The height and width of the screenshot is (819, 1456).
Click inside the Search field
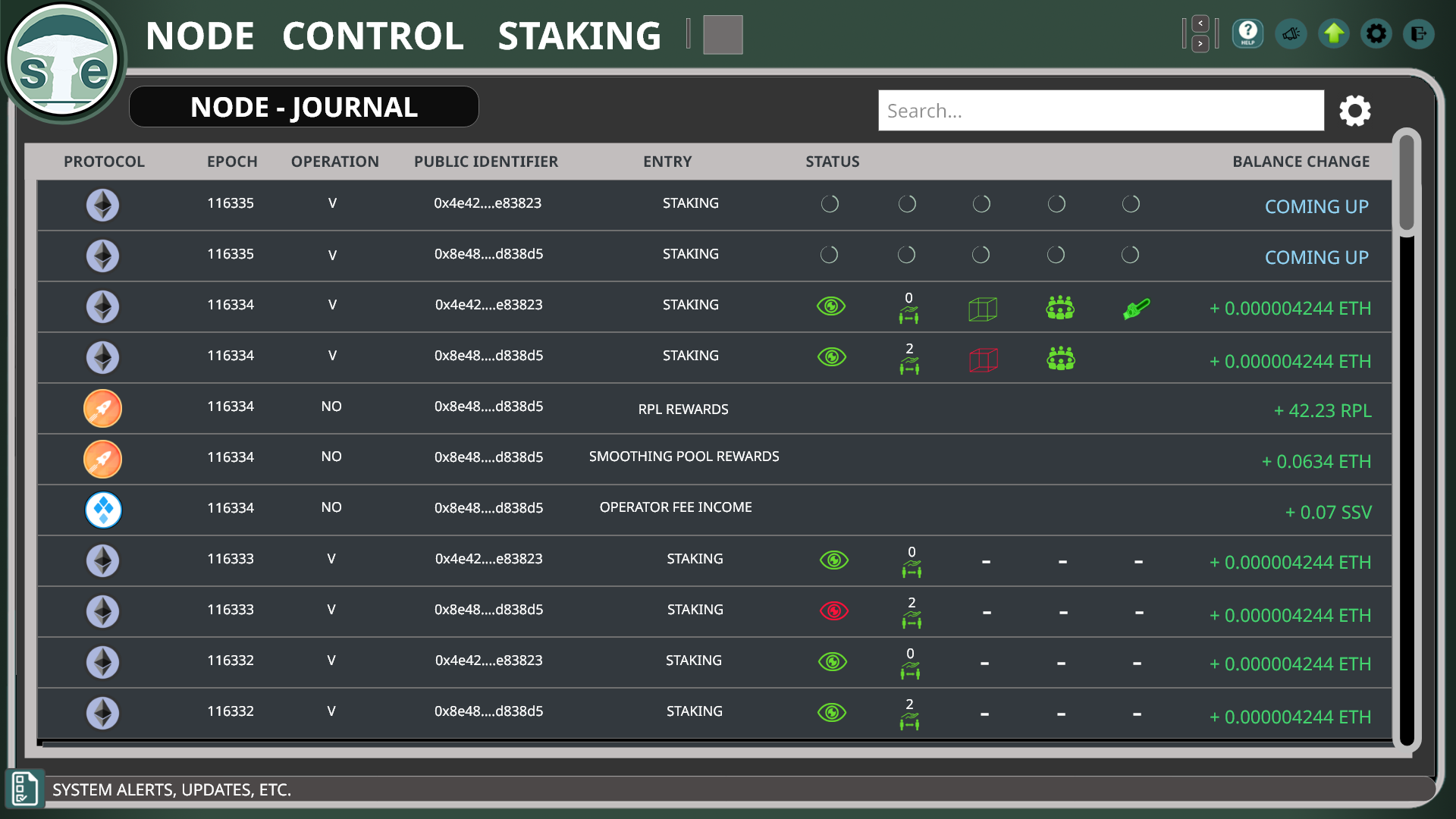(1100, 111)
